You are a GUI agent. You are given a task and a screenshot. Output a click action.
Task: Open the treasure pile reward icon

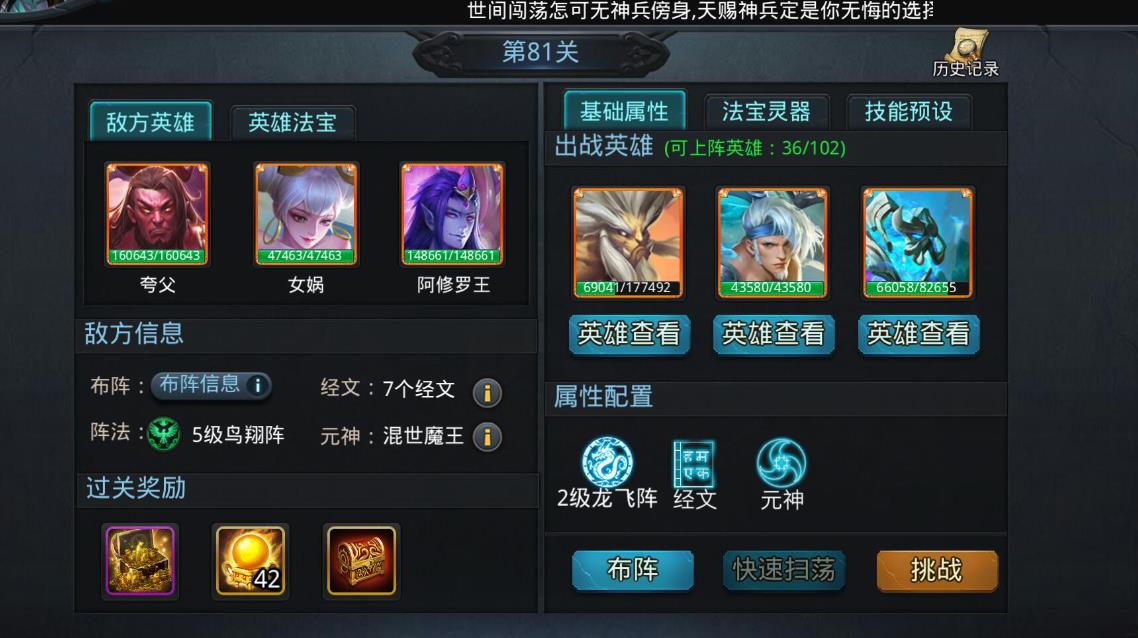140,561
